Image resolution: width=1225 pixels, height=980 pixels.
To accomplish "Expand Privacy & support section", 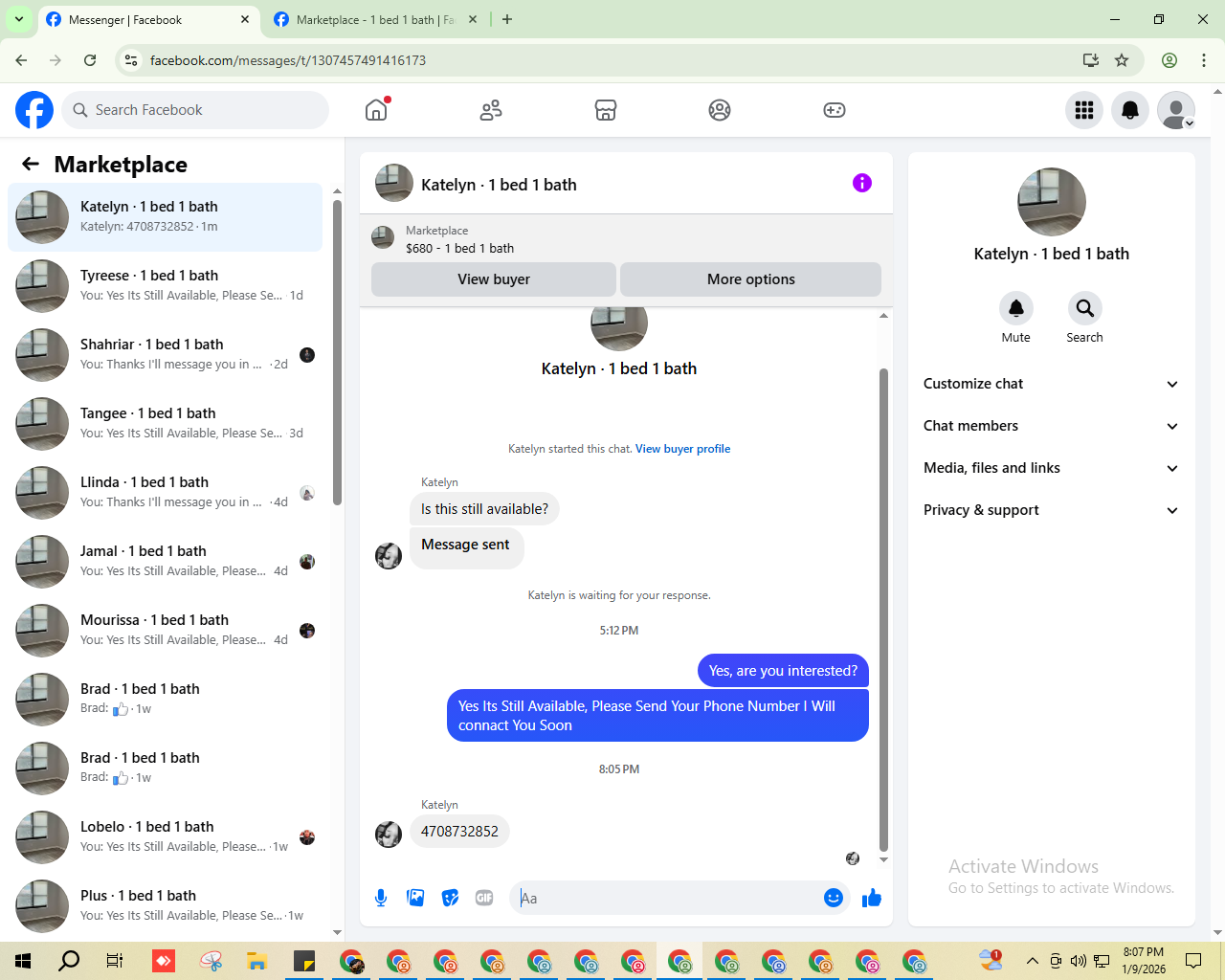I will pyautogui.click(x=1051, y=510).
